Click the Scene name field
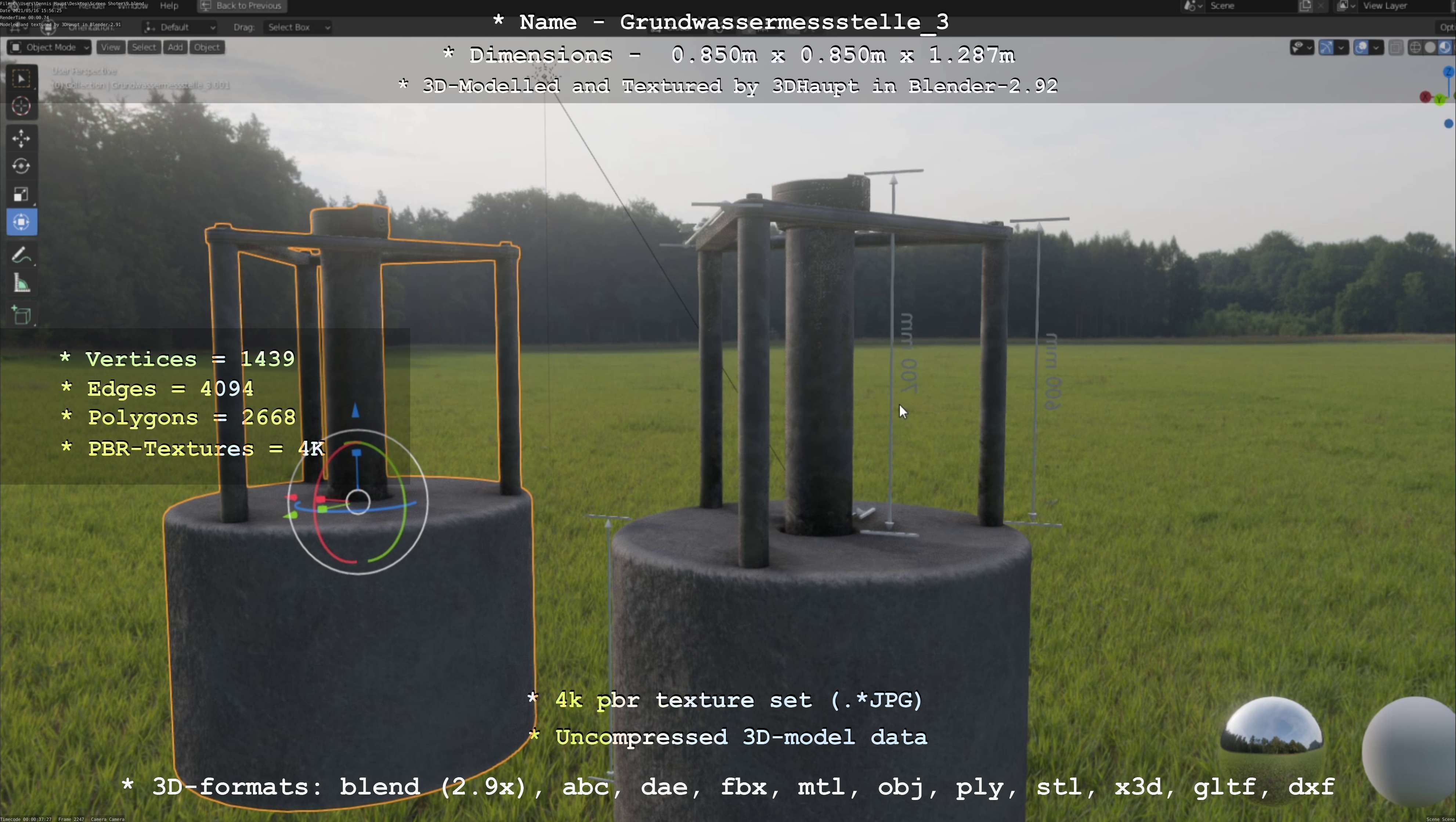The width and height of the screenshot is (1456, 822). tap(1252, 6)
